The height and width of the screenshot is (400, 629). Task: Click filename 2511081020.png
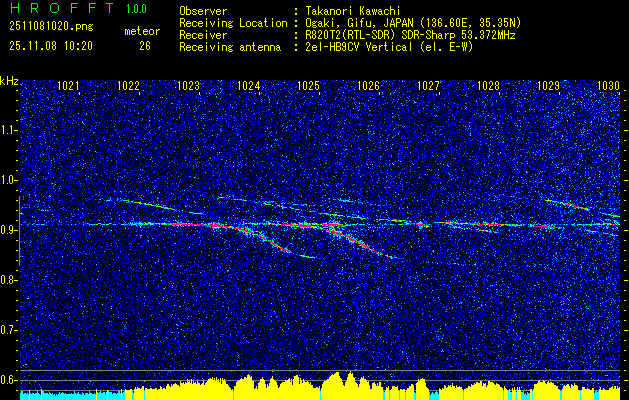pos(51,27)
